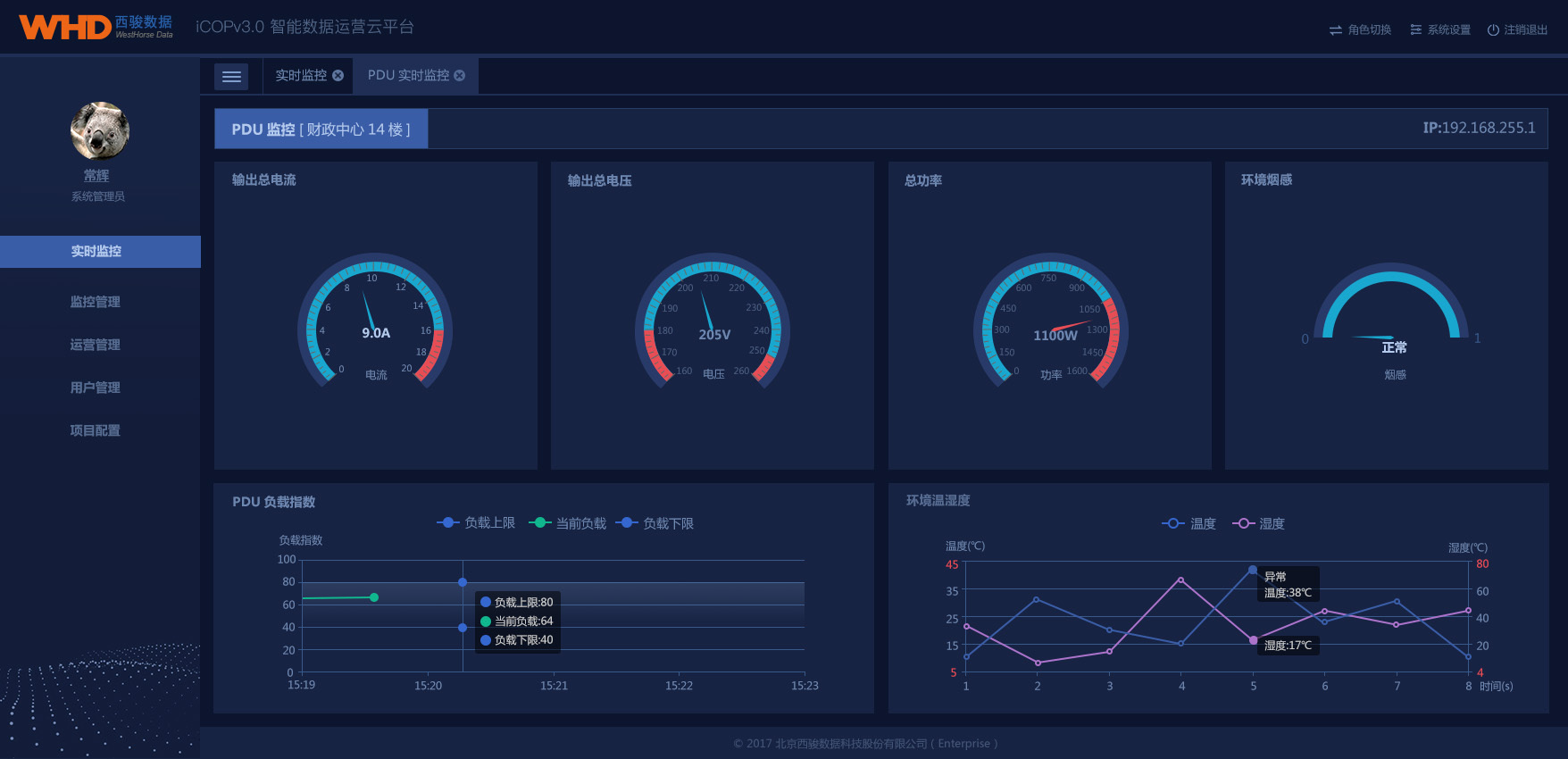Viewport: 1568px width, 759px height.
Task: Open 项目配置 from the sidebar
Action: pyautogui.click(x=96, y=430)
